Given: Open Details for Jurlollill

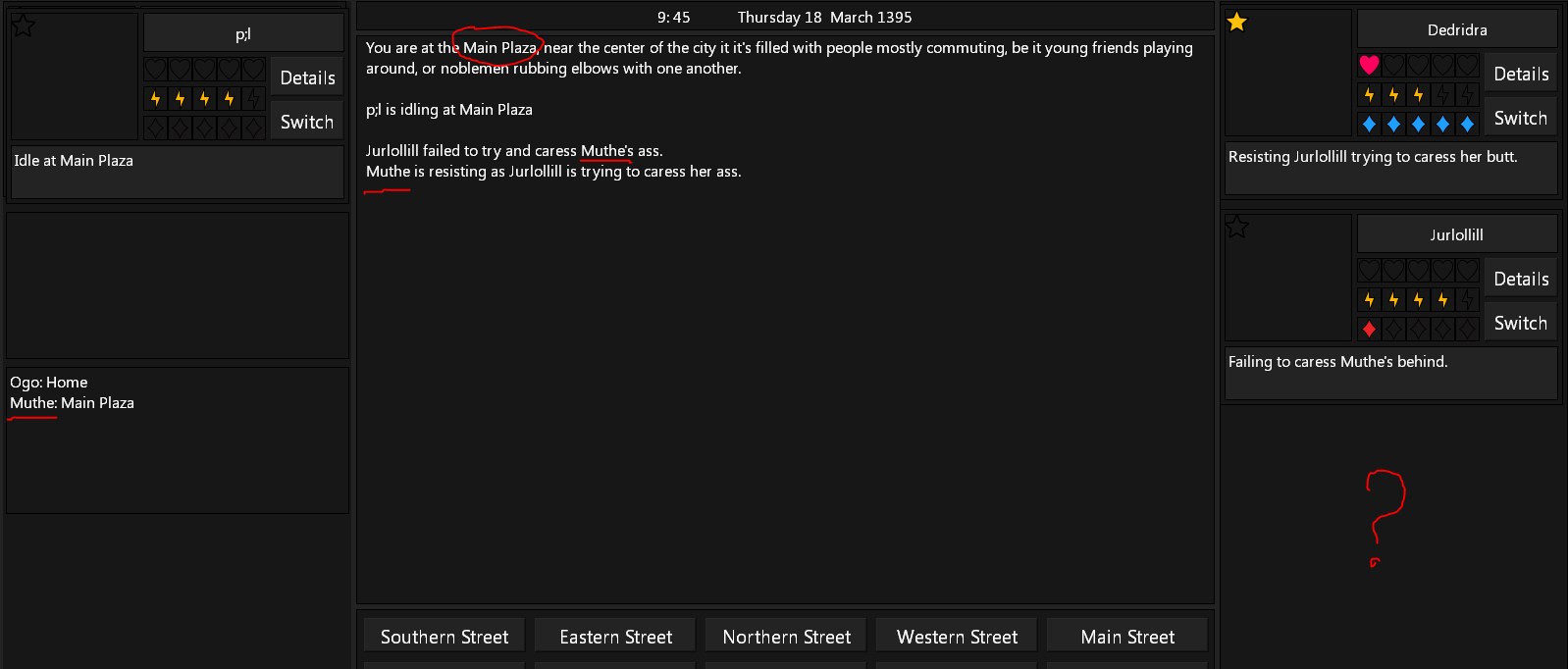Looking at the screenshot, I should pyautogui.click(x=1520, y=279).
